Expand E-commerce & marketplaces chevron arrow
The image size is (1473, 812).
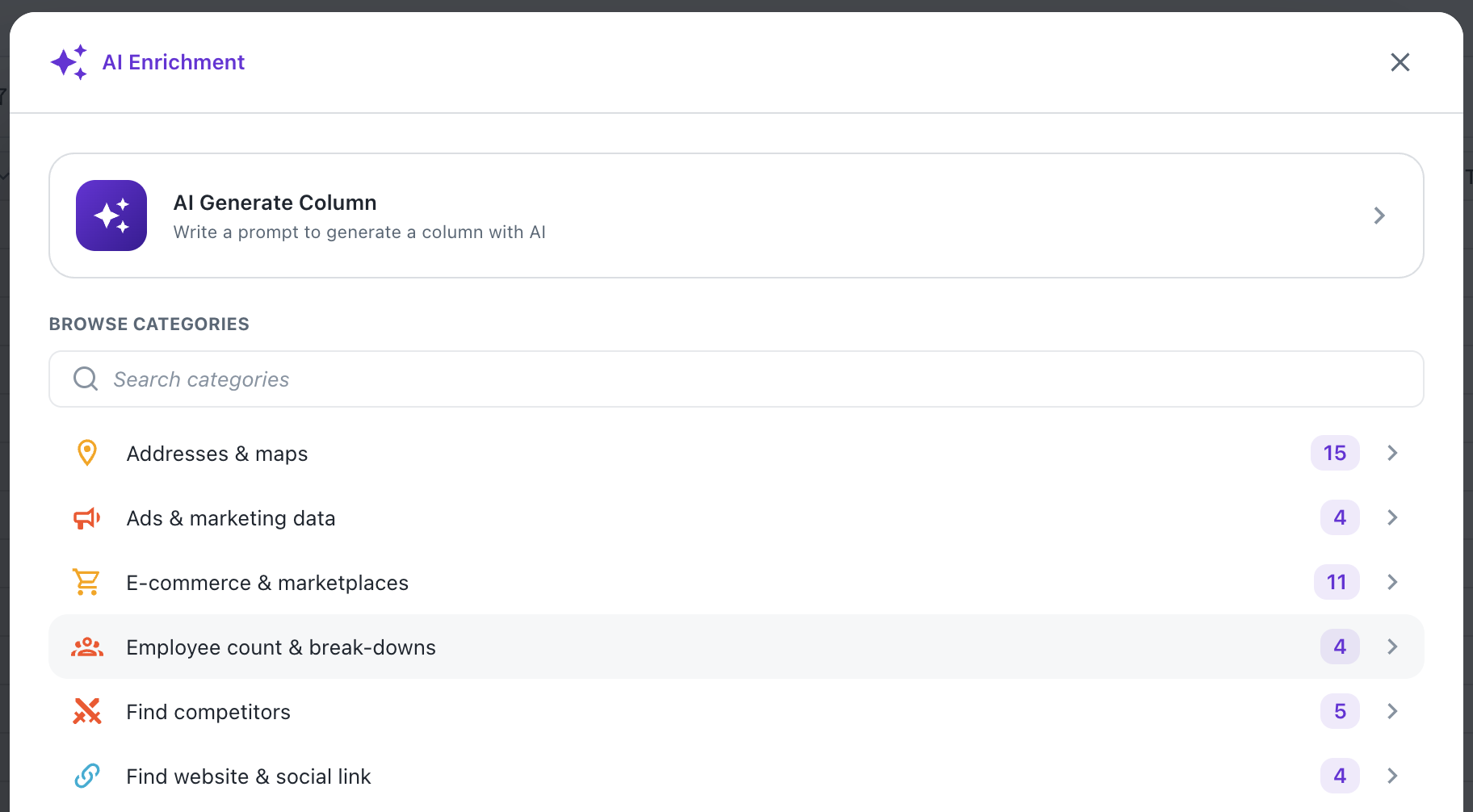pos(1392,582)
